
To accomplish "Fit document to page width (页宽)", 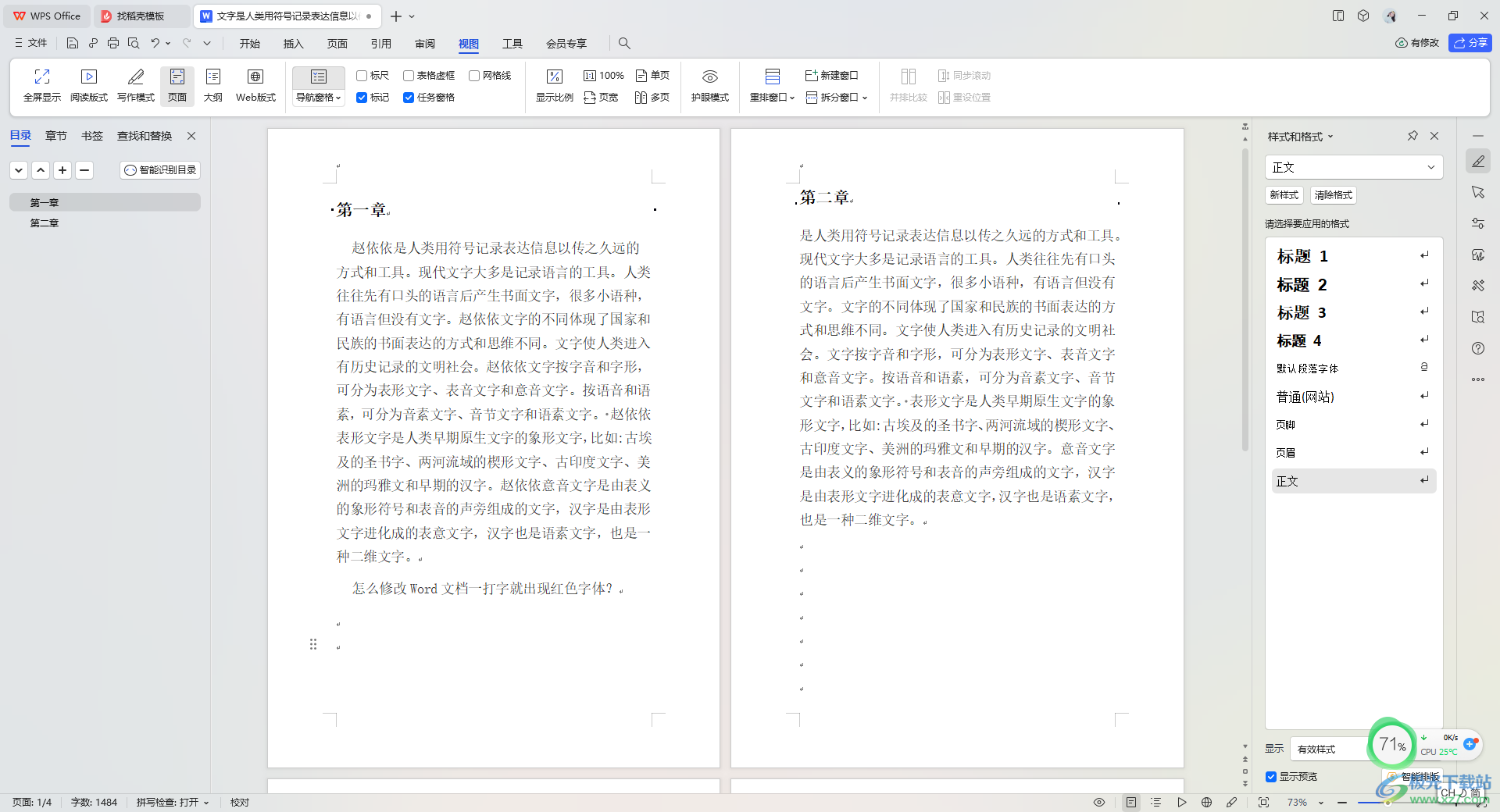I will point(601,98).
